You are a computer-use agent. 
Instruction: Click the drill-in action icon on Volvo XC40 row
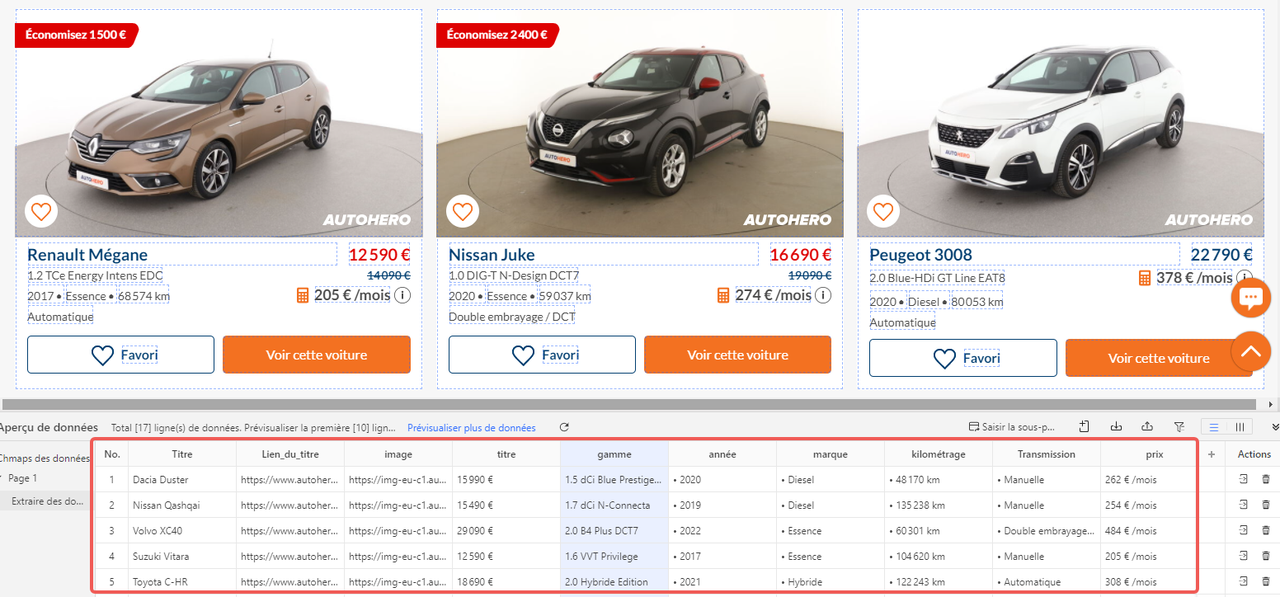click(x=1241, y=530)
